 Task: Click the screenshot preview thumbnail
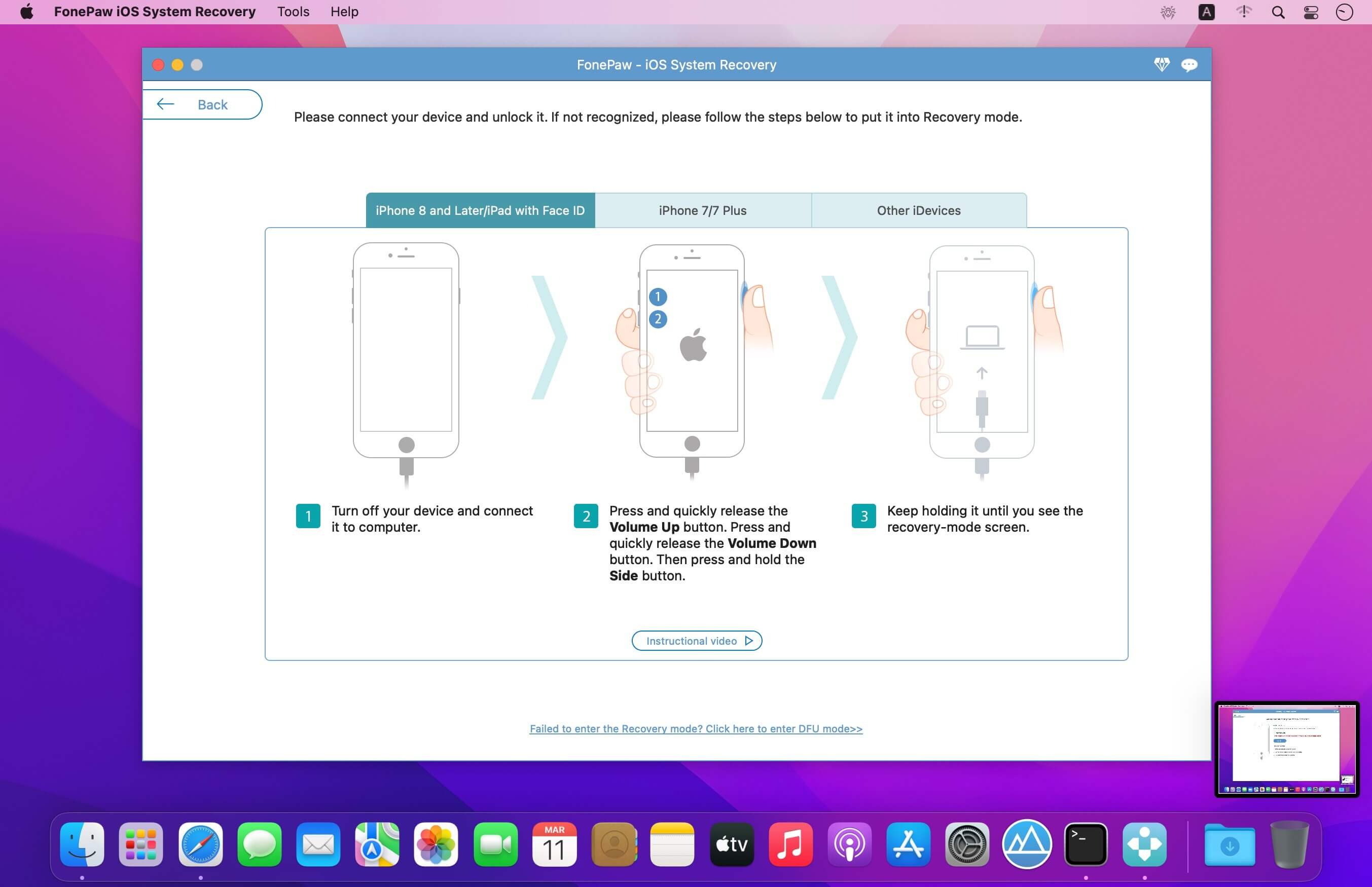(x=1287, y=749)
